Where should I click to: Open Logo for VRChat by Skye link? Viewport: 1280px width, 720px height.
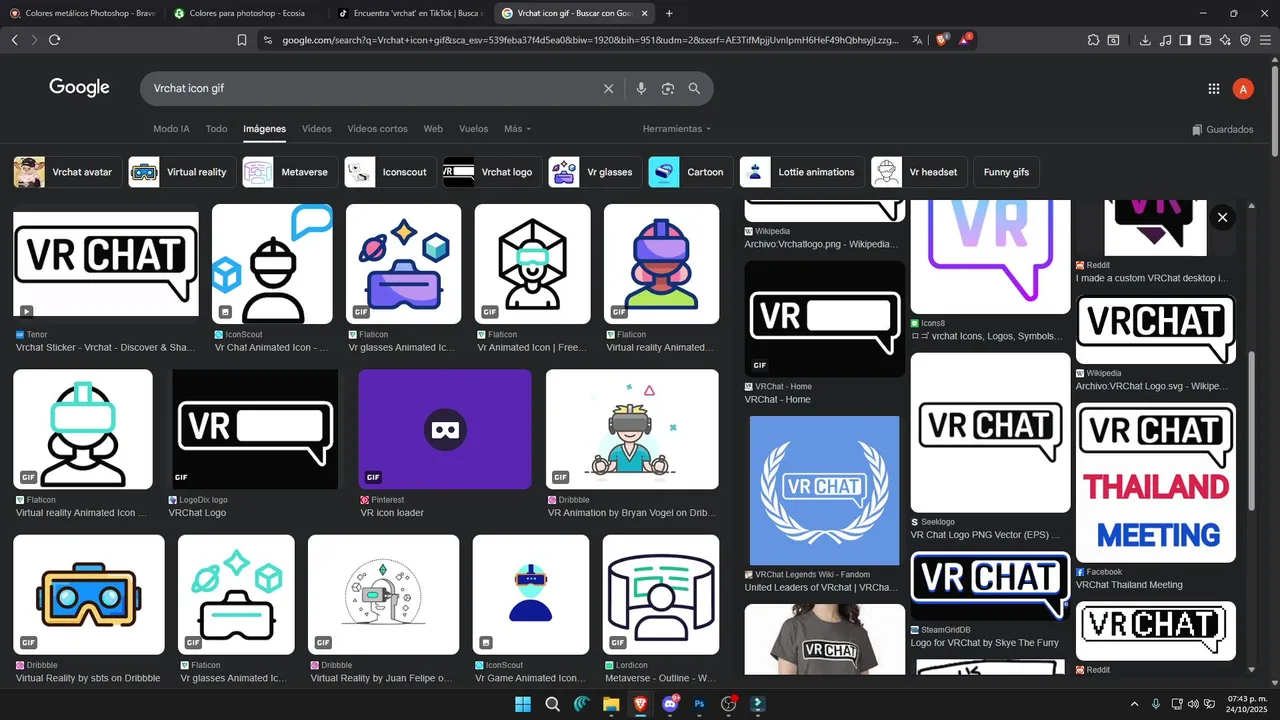coord(984,643)
